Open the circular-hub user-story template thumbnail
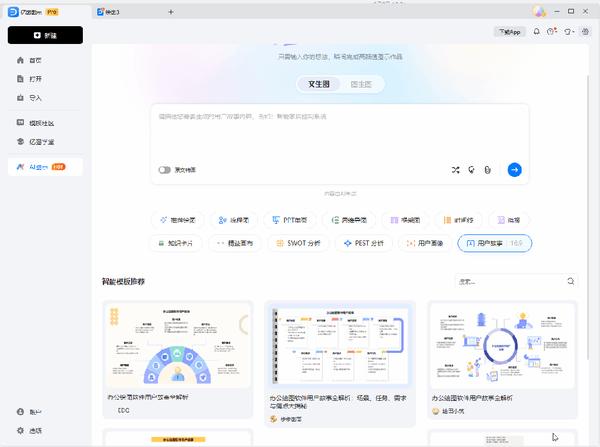 point(502,345)
